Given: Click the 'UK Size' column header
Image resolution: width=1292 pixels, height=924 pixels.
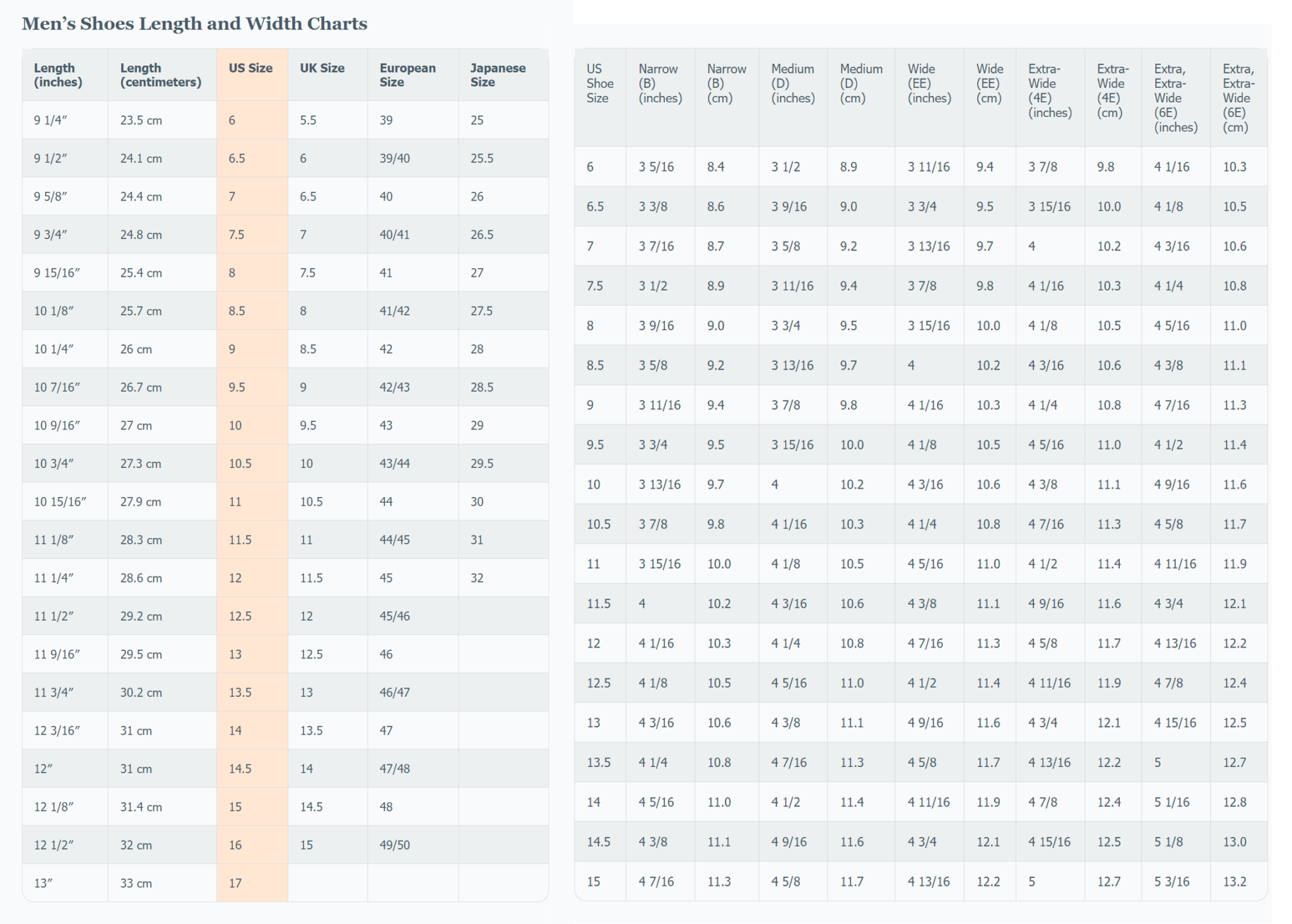Looking at the screenshot, I should click(322, 68).
